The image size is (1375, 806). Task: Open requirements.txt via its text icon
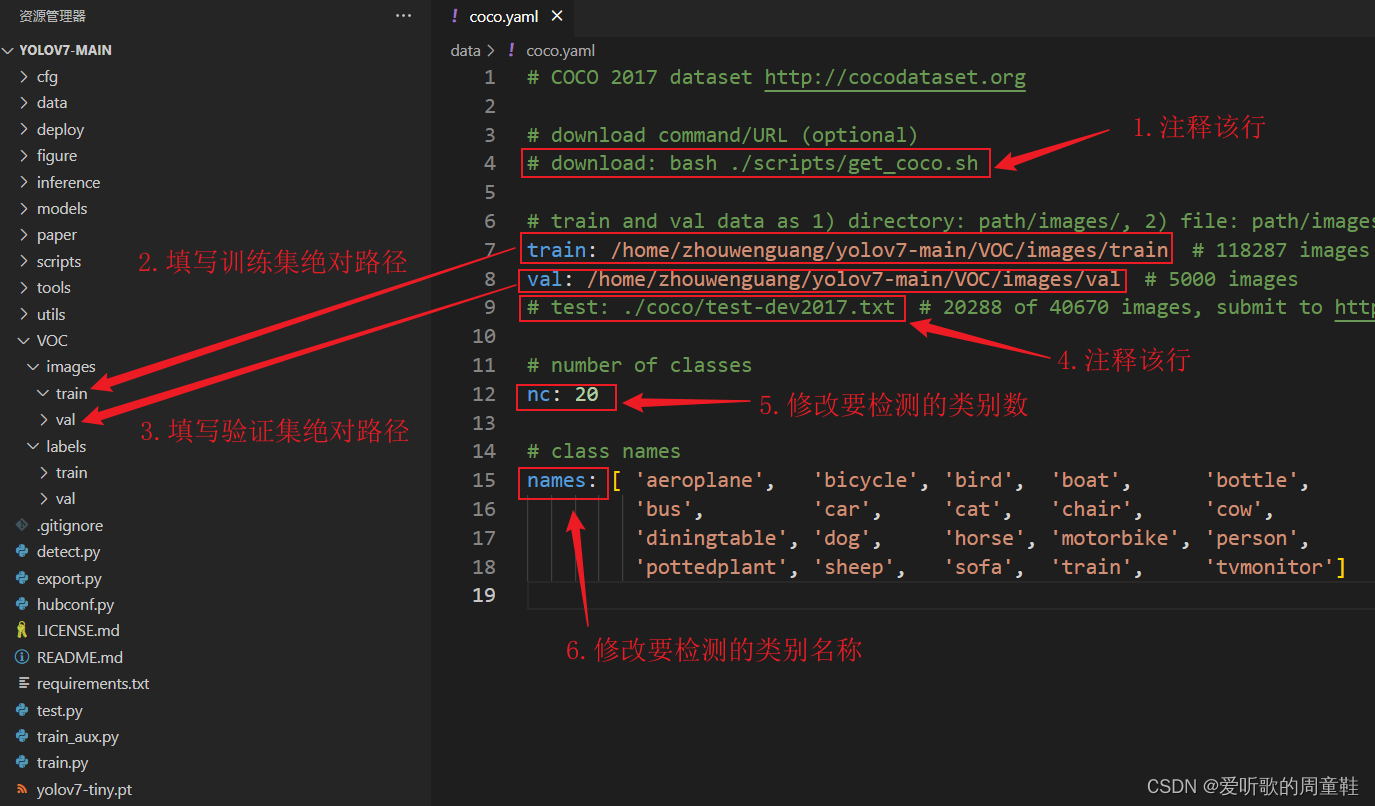pyautogui.click(x=23, y=684)
